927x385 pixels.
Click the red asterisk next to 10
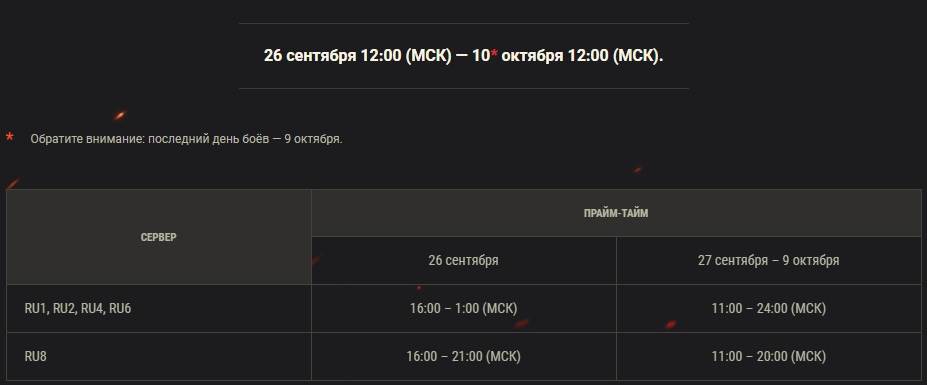pos(494,54)
